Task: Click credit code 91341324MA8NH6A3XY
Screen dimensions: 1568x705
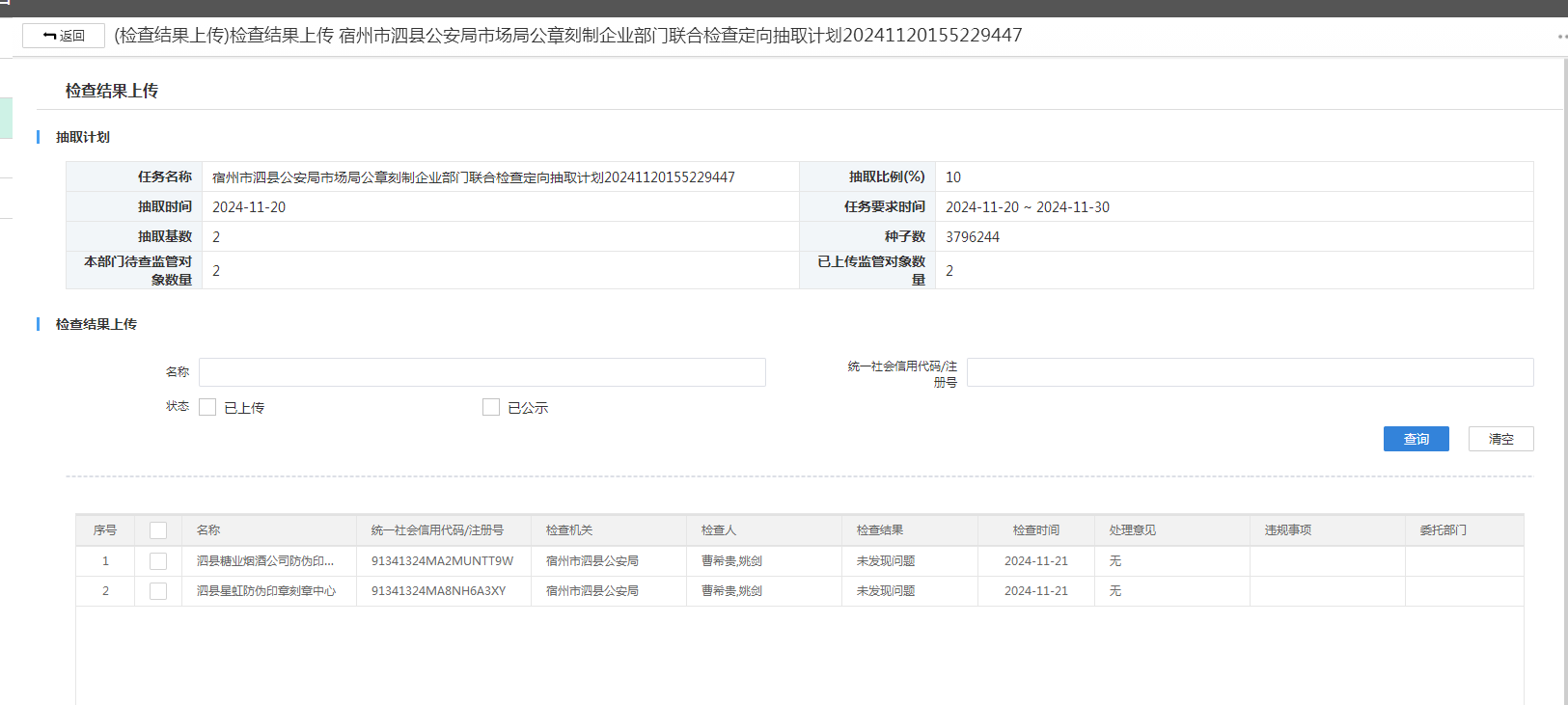Action: (x=438, y=591)
